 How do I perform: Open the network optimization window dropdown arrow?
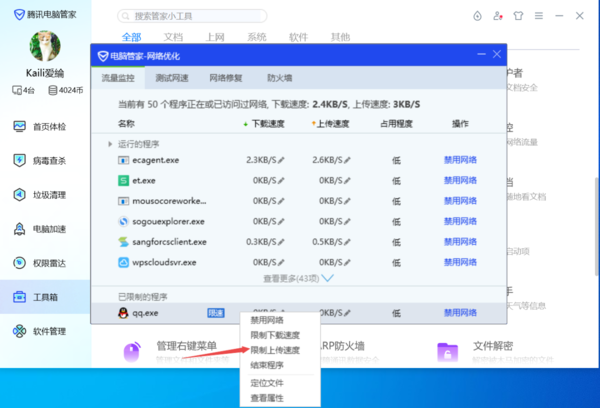[478, 56]
